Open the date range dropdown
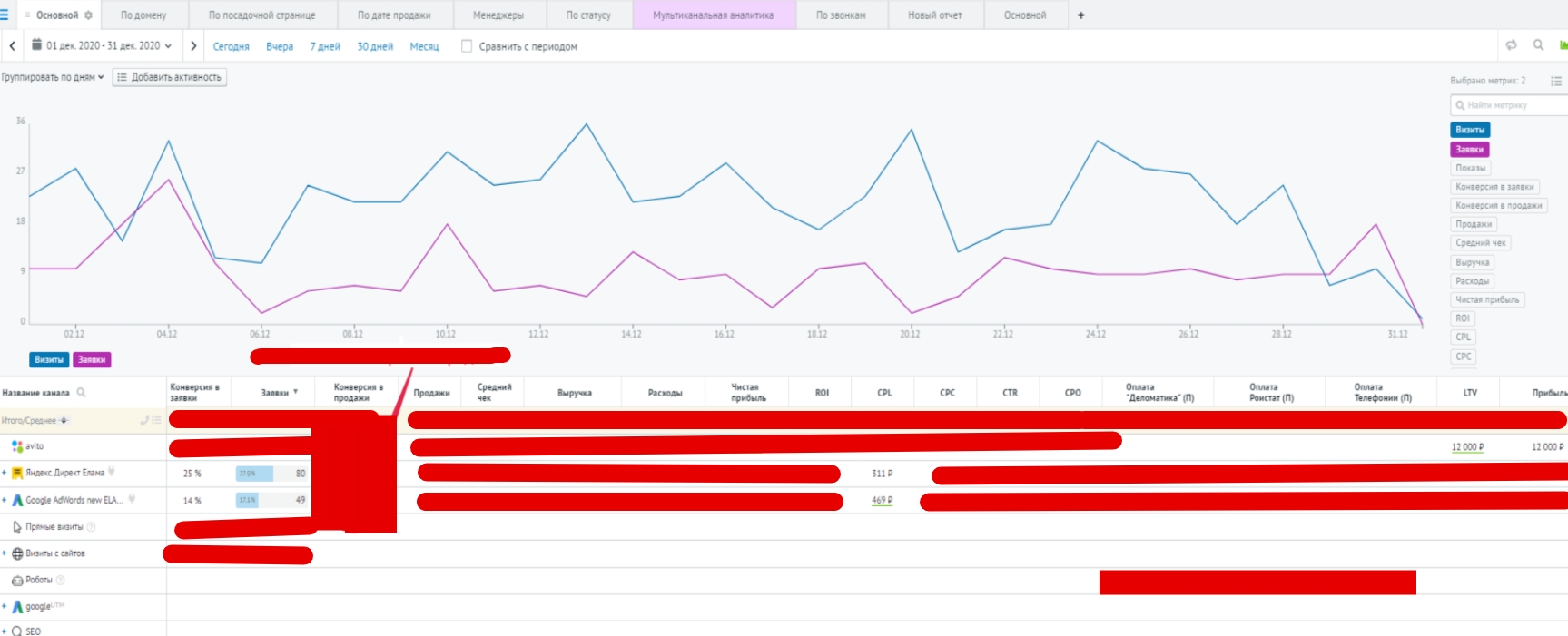Image resolution: width=1568 pixels, height=636 pixels. pyautogui.click(x=102, y=45)
